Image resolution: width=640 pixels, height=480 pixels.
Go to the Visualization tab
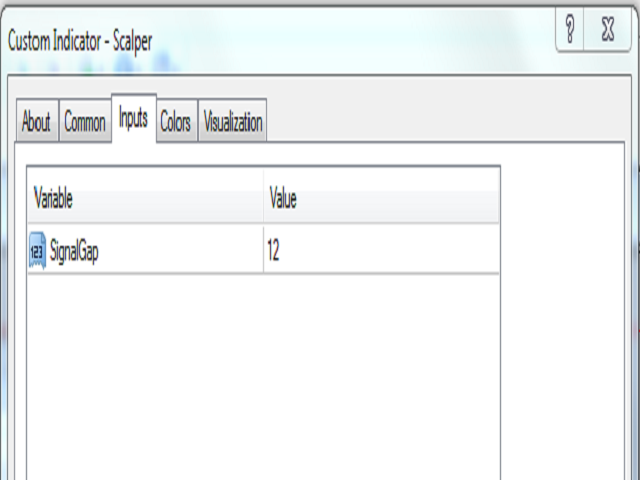233,121
